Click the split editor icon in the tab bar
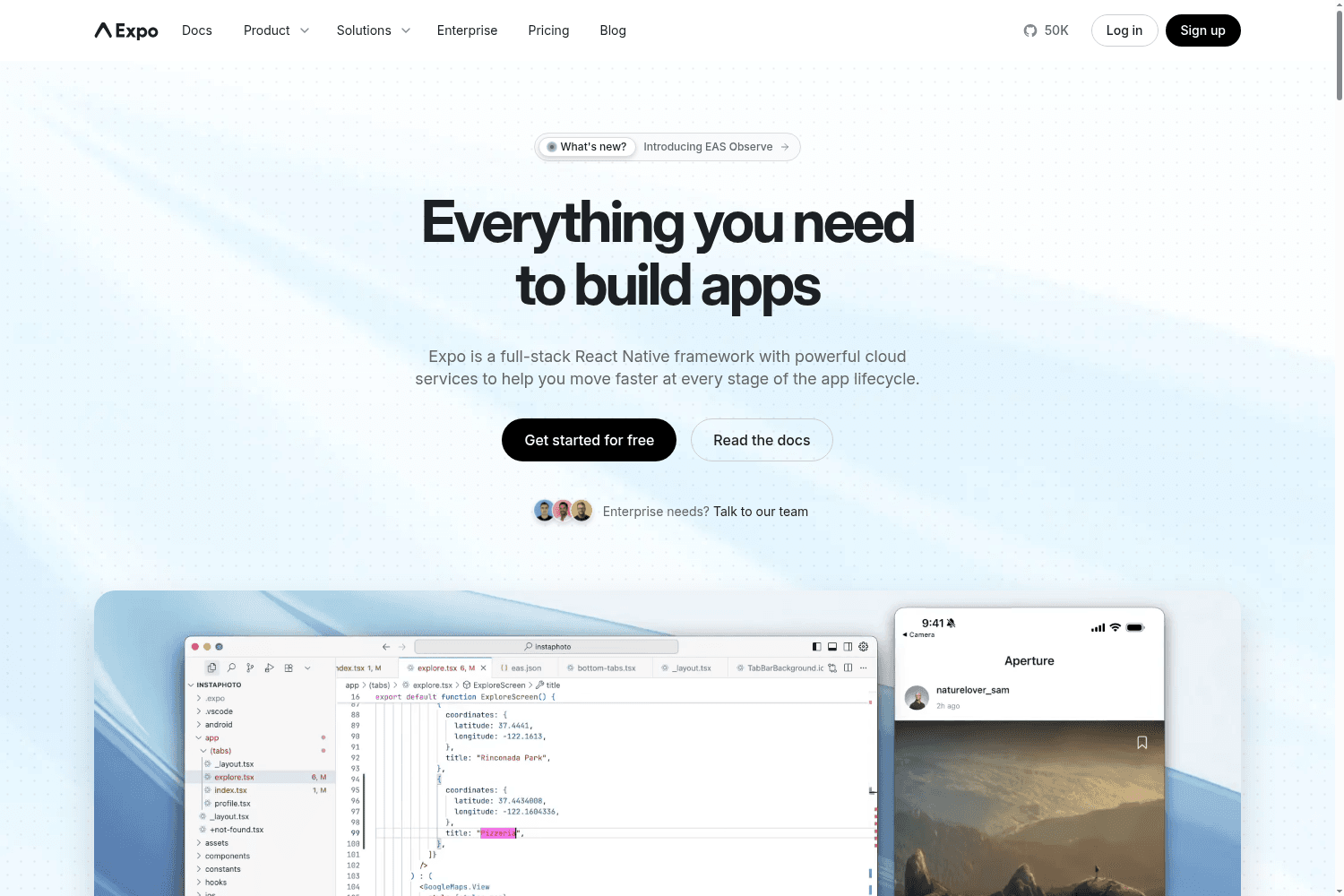Screen dimensions: 1344x896 coord(848,668)
